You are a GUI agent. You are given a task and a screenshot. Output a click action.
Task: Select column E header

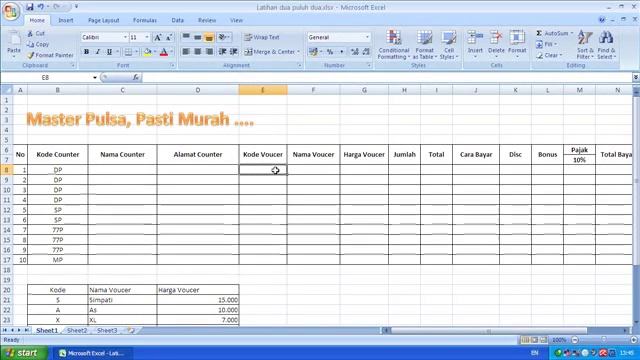point(263,90)
